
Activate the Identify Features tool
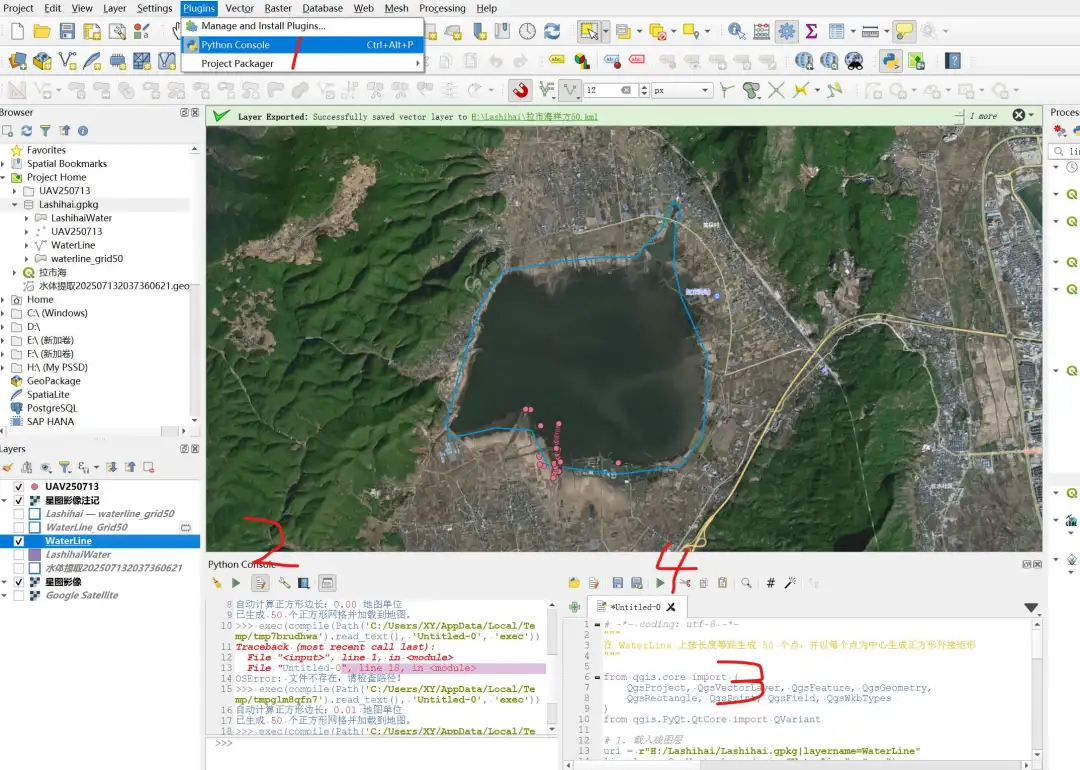736,31
